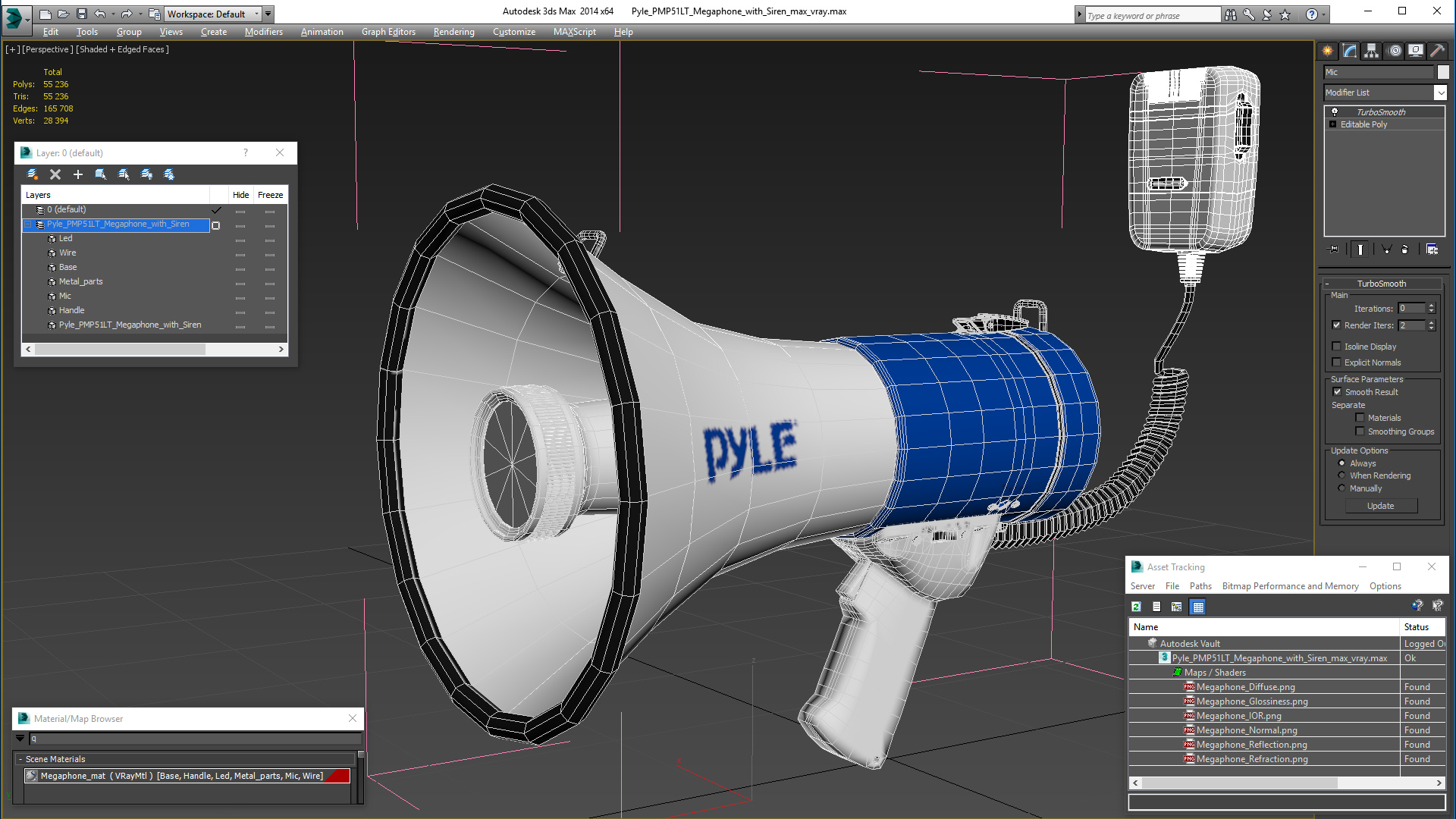The width and height of the screenshot is (1456, 819).
Task: Click Configure Modifier Sets icon
Action: [1432, 249]
